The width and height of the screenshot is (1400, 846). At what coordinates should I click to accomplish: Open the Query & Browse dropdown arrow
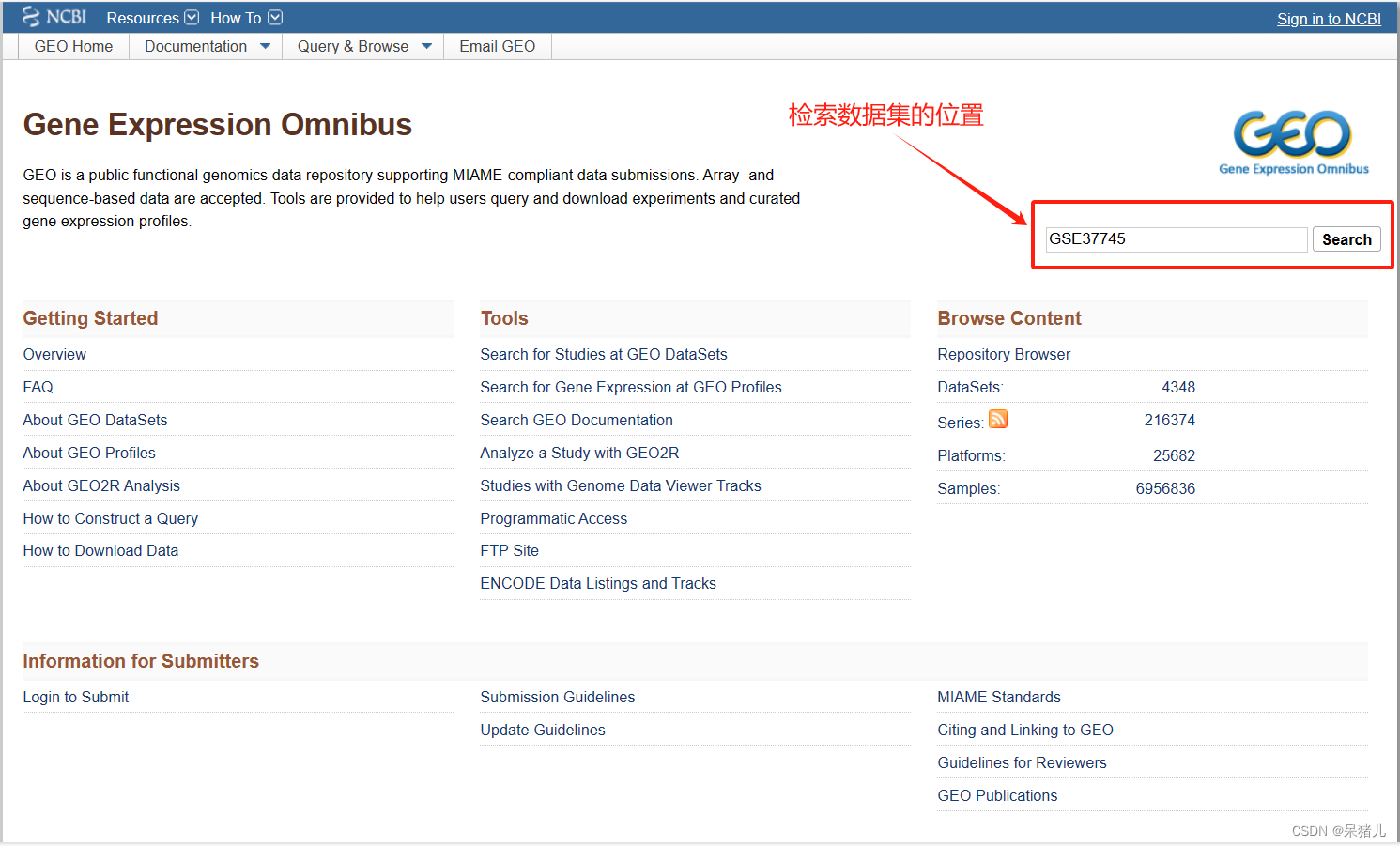[x=426, y=46]
